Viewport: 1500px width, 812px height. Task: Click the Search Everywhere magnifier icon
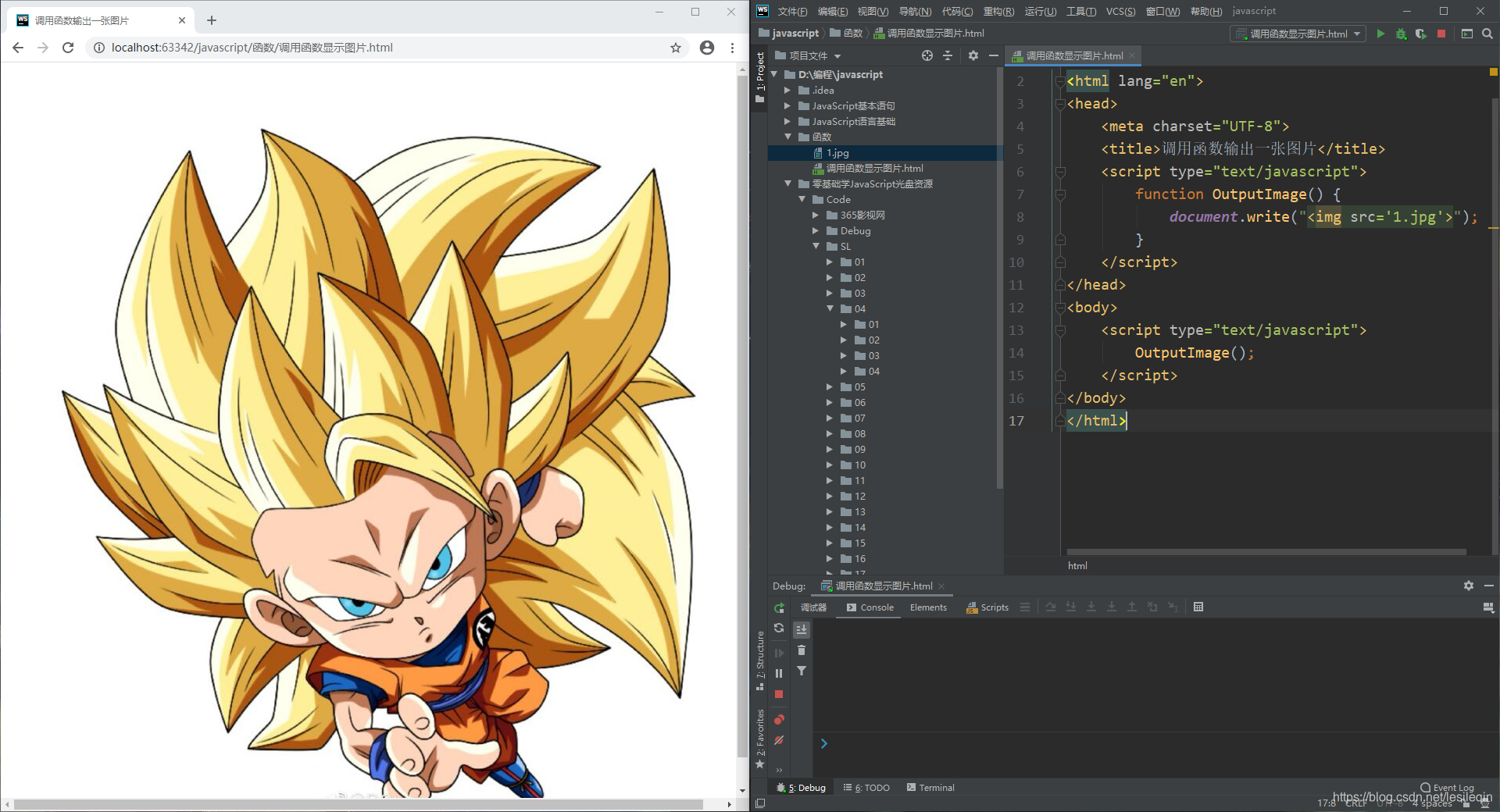[1487, 34]
